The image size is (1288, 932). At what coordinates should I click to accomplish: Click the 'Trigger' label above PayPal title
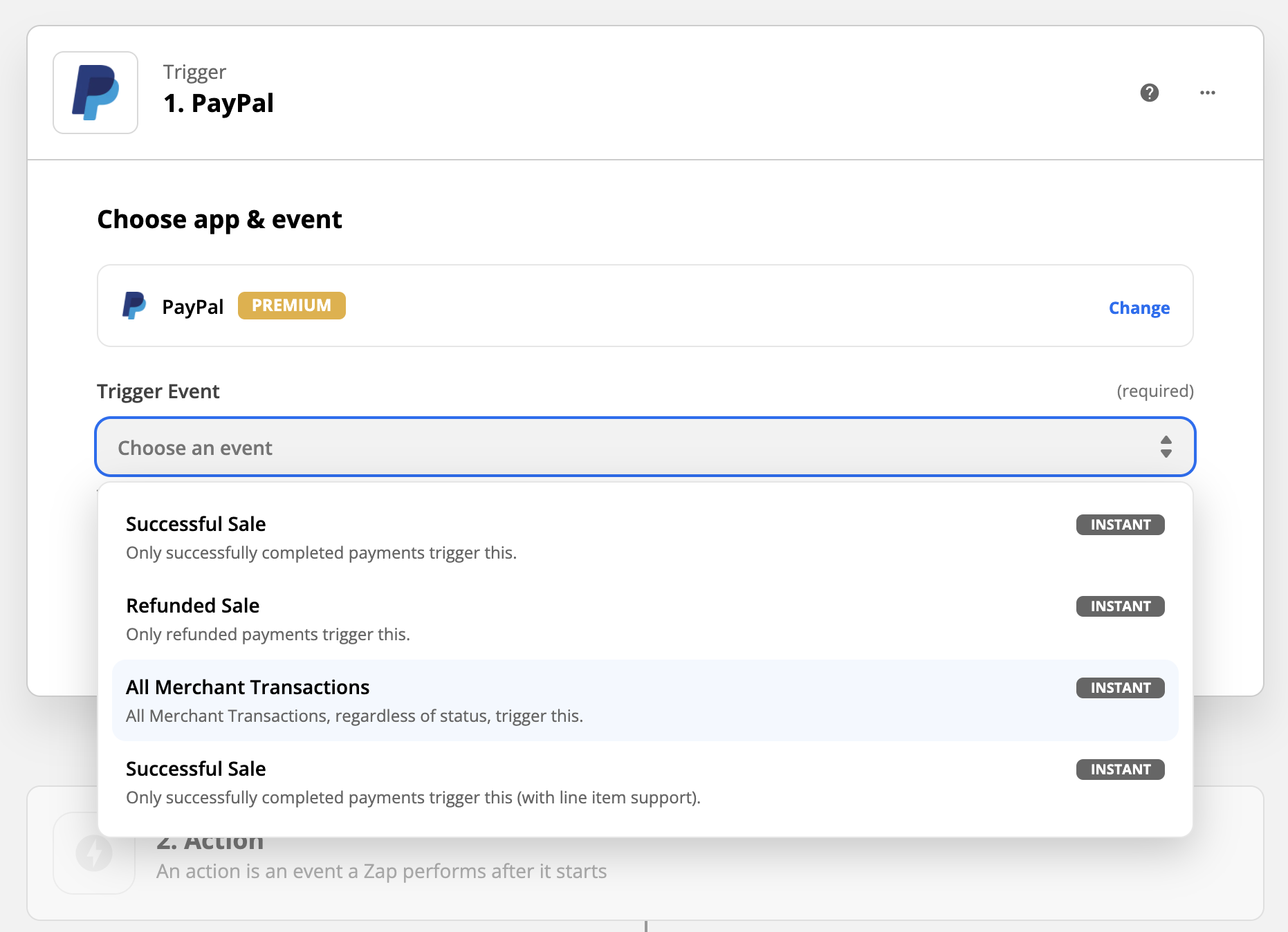click(x=194, y=73)
